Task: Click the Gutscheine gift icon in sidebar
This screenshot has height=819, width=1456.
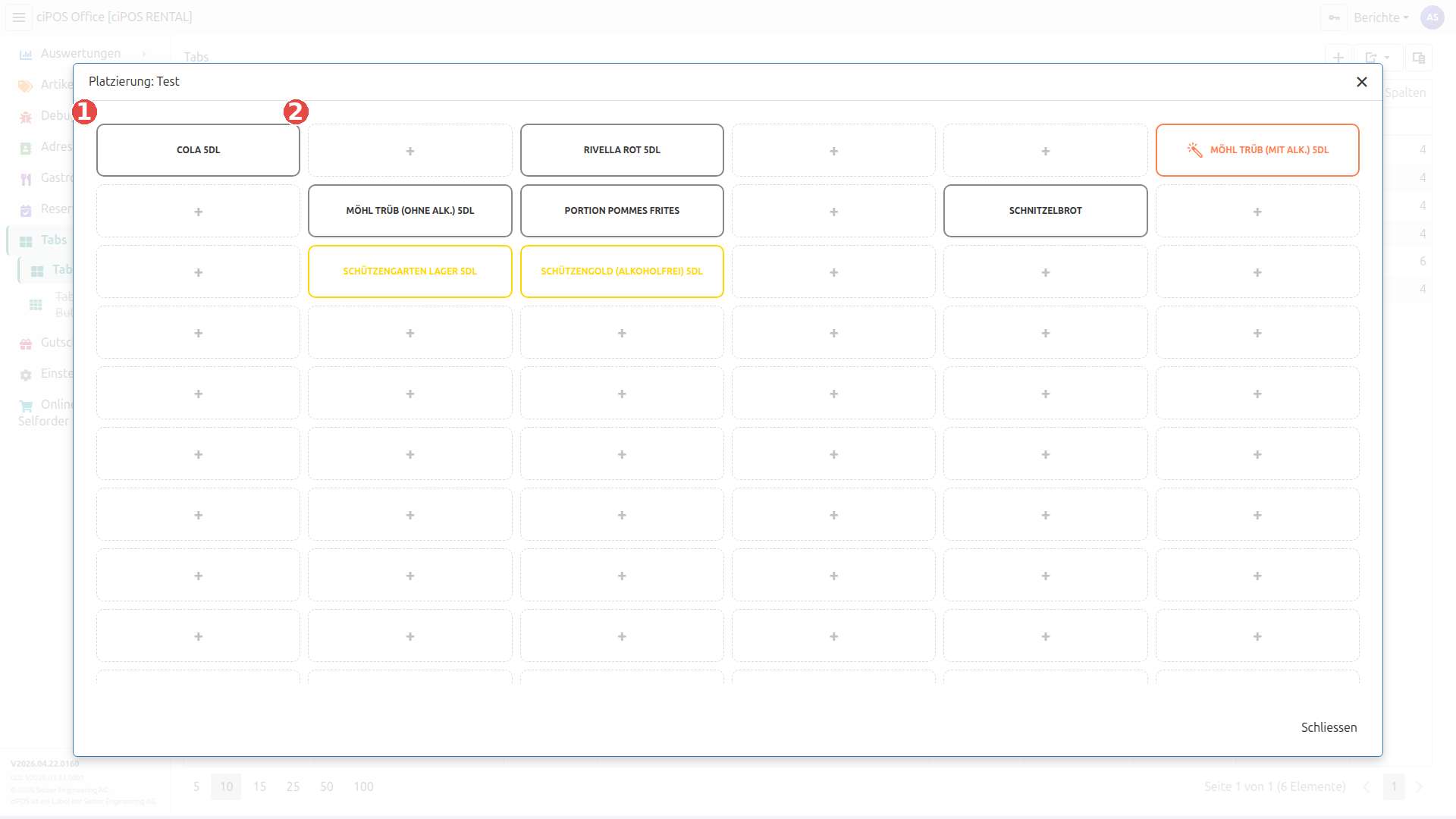Action: (x=26, y=343)
